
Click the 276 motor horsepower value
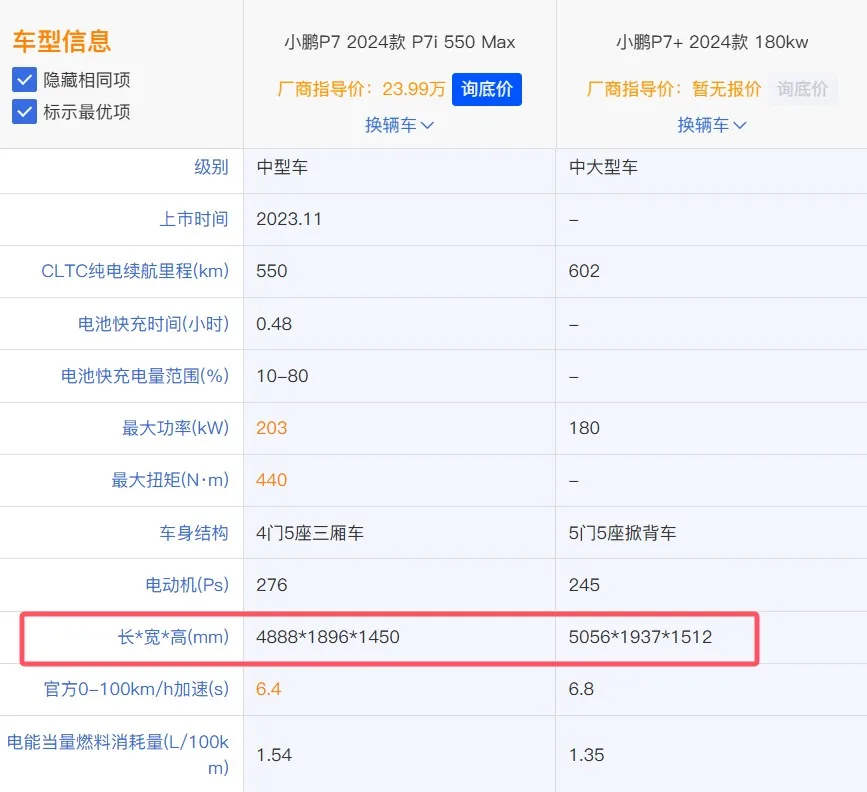(x=271, y=585)
